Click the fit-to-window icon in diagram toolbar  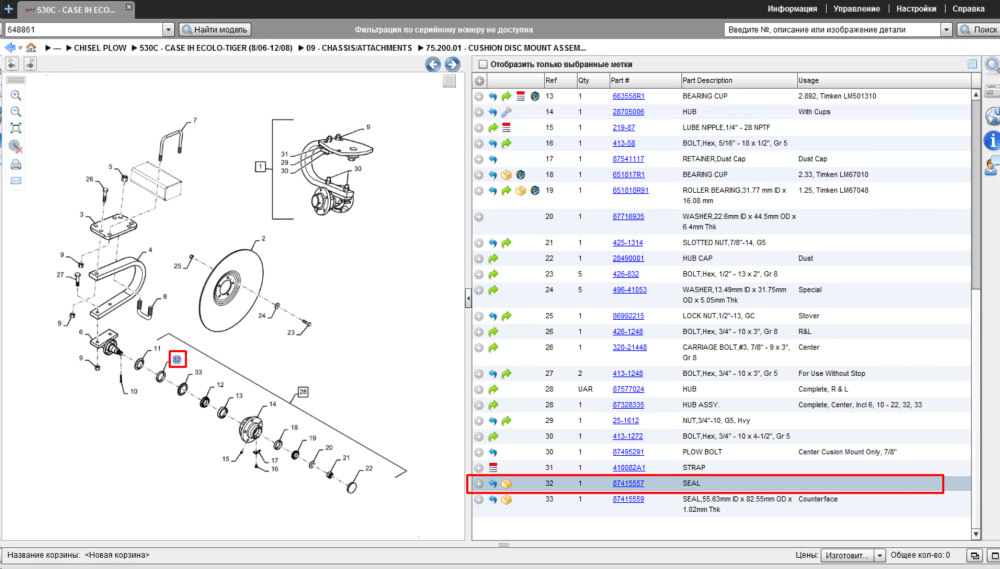tap(16, 128)
